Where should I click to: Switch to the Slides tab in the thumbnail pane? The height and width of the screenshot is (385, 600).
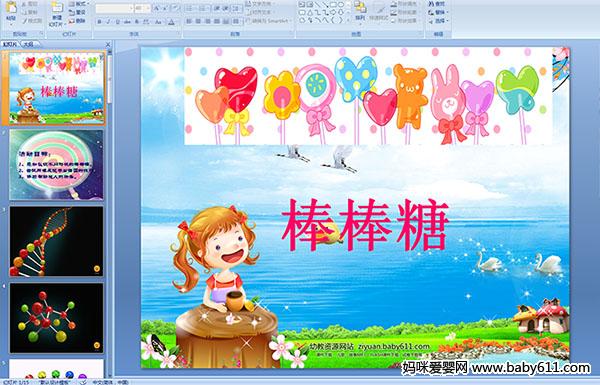[x=10, y=44]
